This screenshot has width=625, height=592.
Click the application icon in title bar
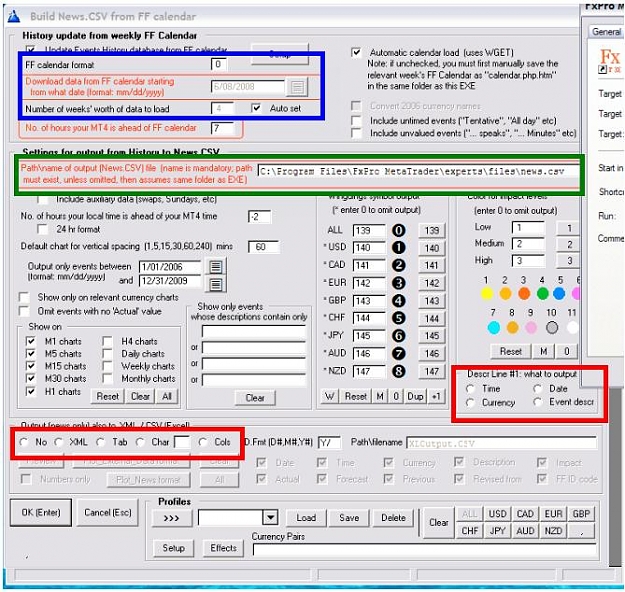(14, 16)
